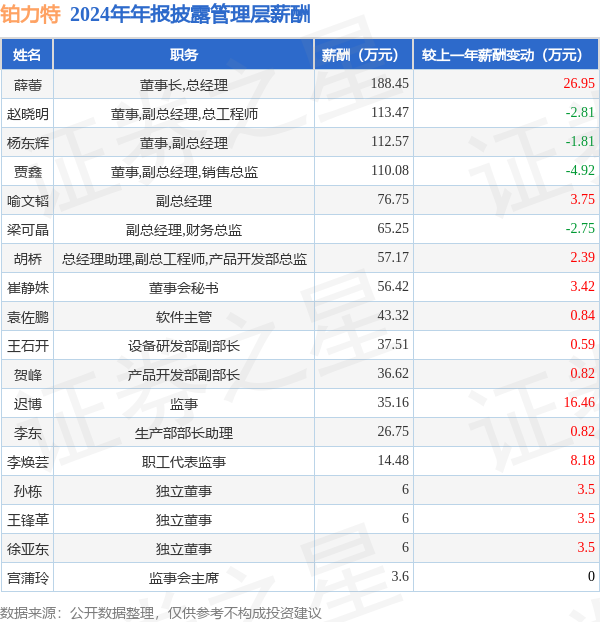600x622 pixels.
Task: Click the heading 2024年年报披露管理层薪酬
Action: (190, 15)
